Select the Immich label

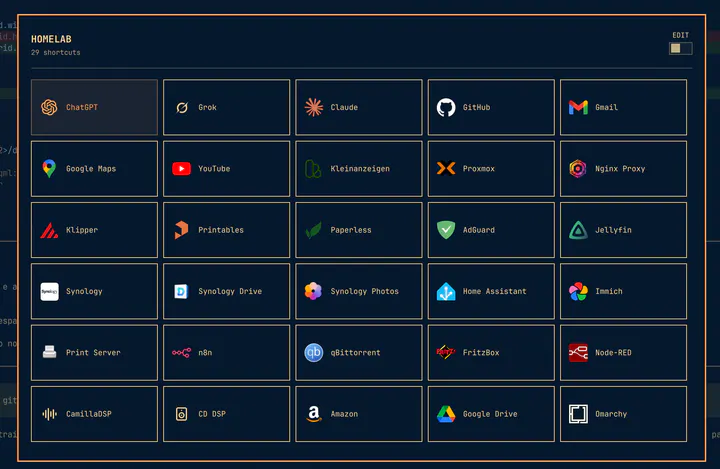[608, 291]
